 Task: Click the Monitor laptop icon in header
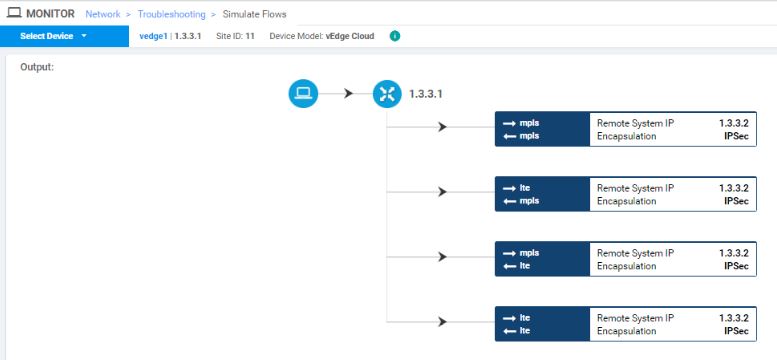pyautogui.click(x=14, y=13)
